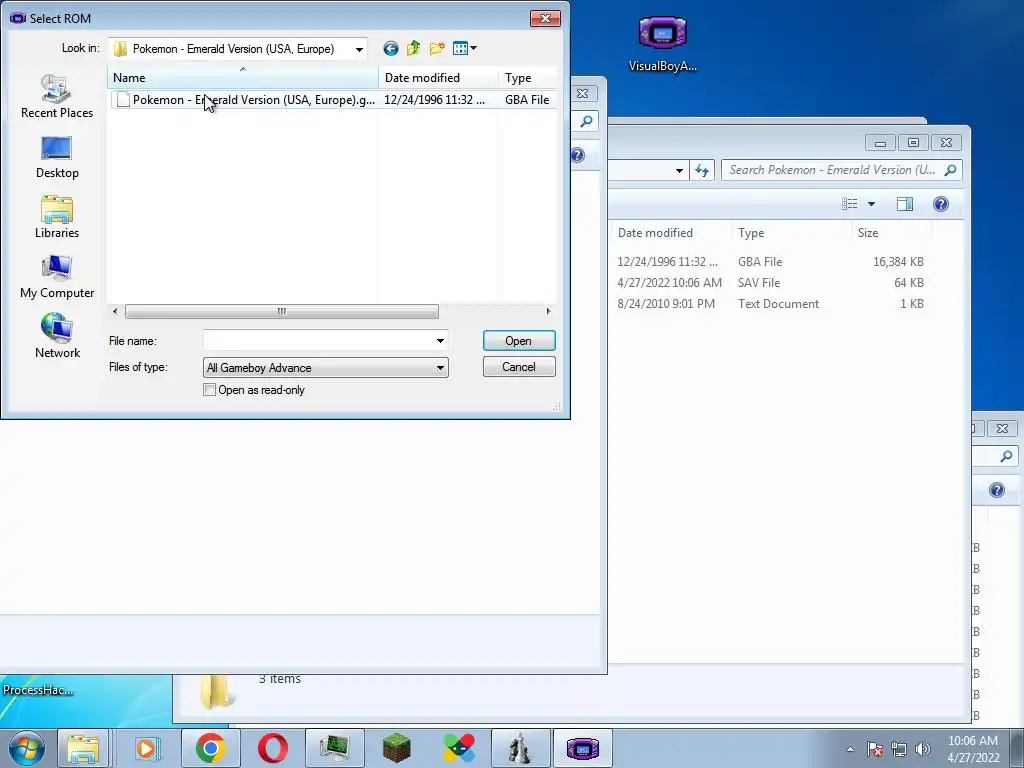Create new folder icon in Select ROM dialog

click(x=437, y=48)
